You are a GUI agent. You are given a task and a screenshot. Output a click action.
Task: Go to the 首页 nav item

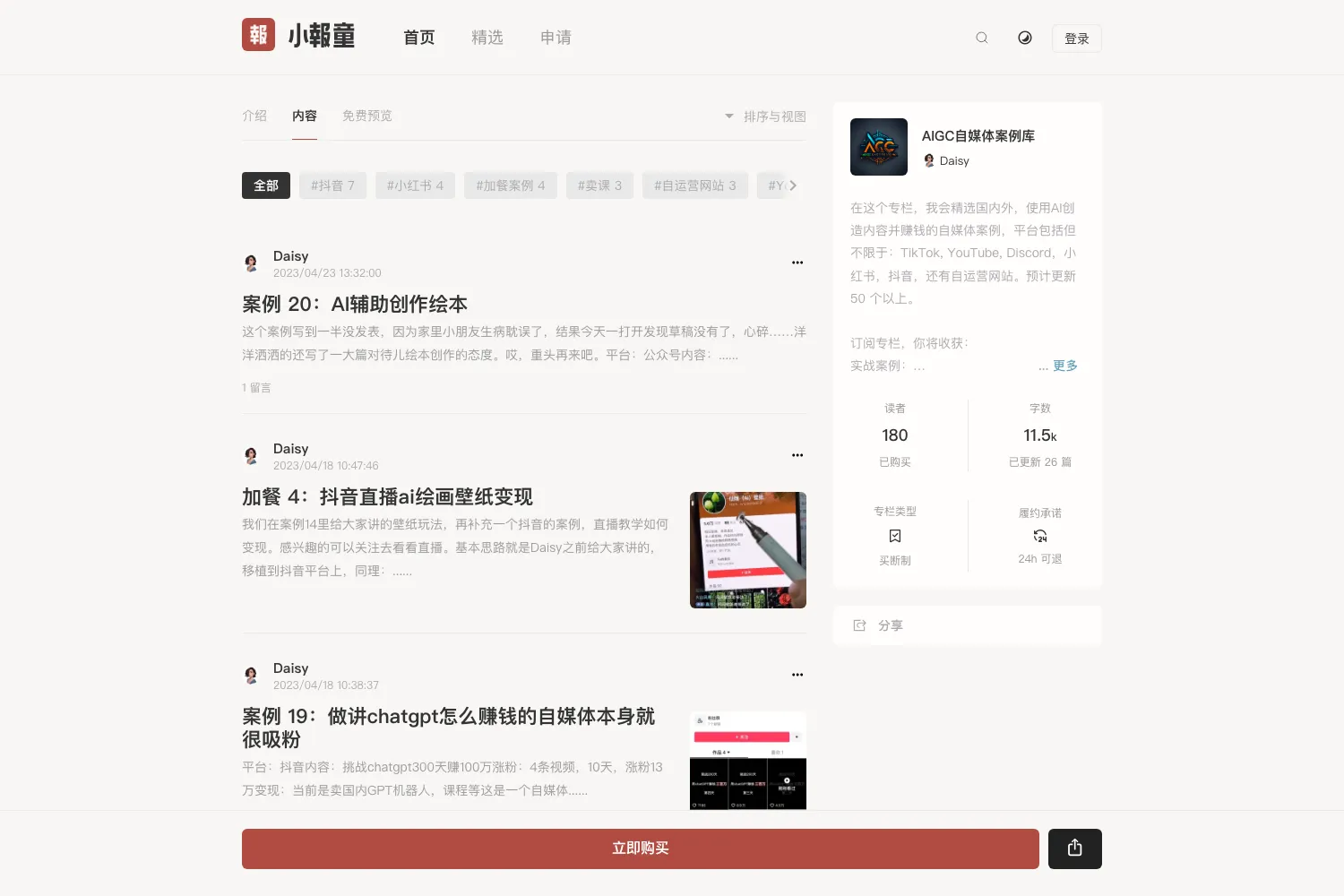click(419, 38)
